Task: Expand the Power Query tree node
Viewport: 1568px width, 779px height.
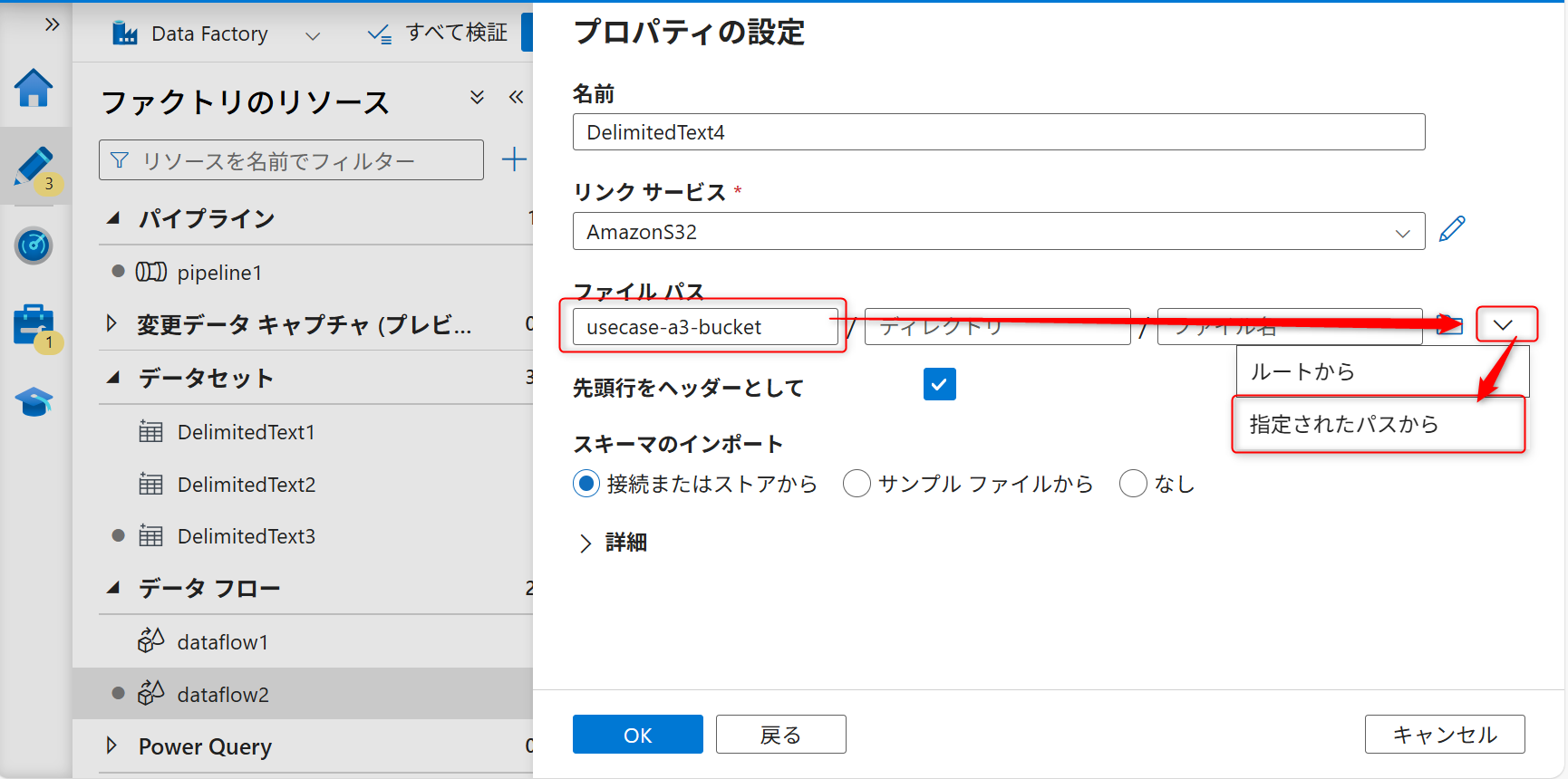Action: pyautogui.click(x=112, y=745)
